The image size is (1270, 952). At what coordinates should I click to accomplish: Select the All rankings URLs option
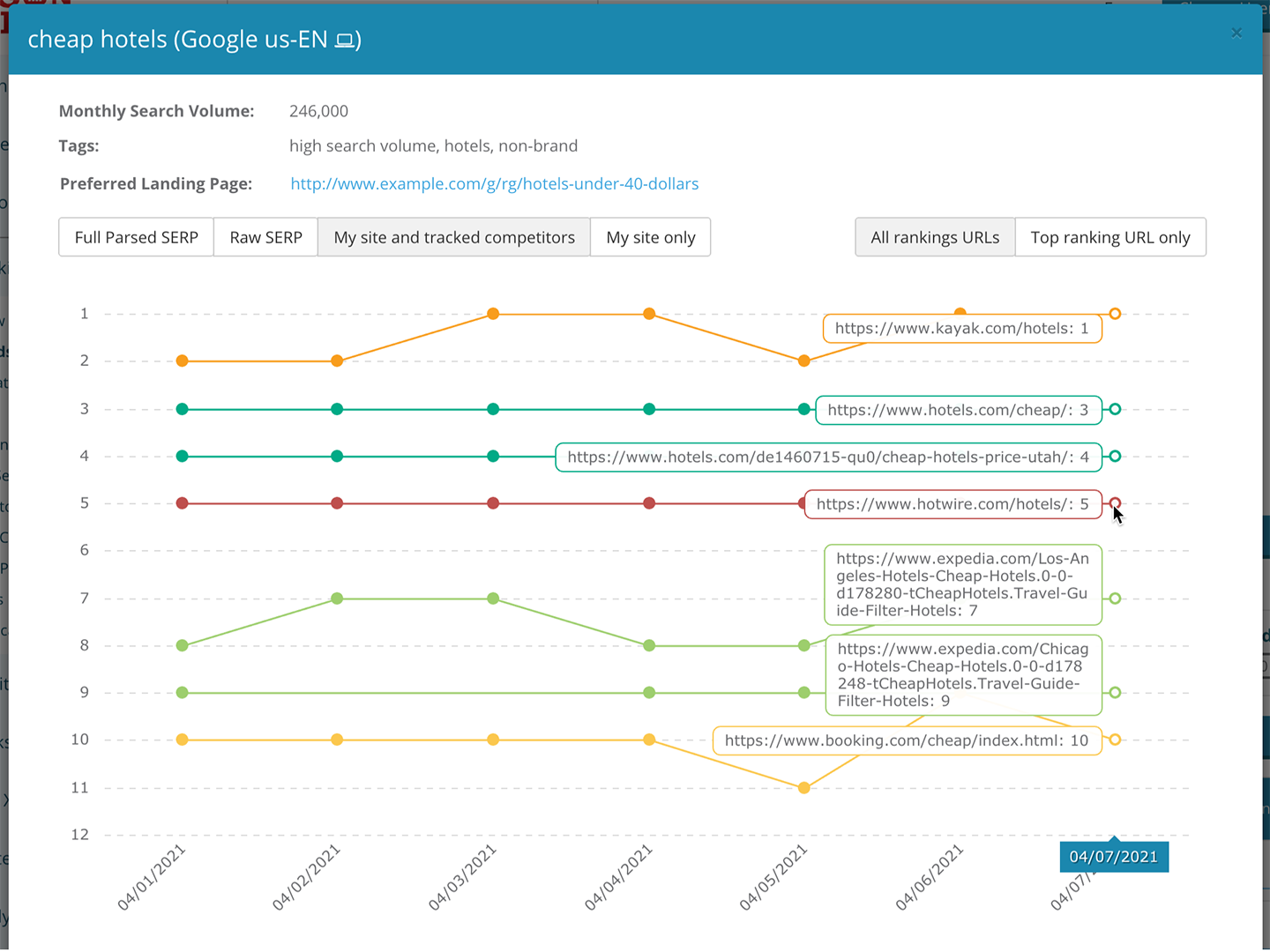[935, 237]
